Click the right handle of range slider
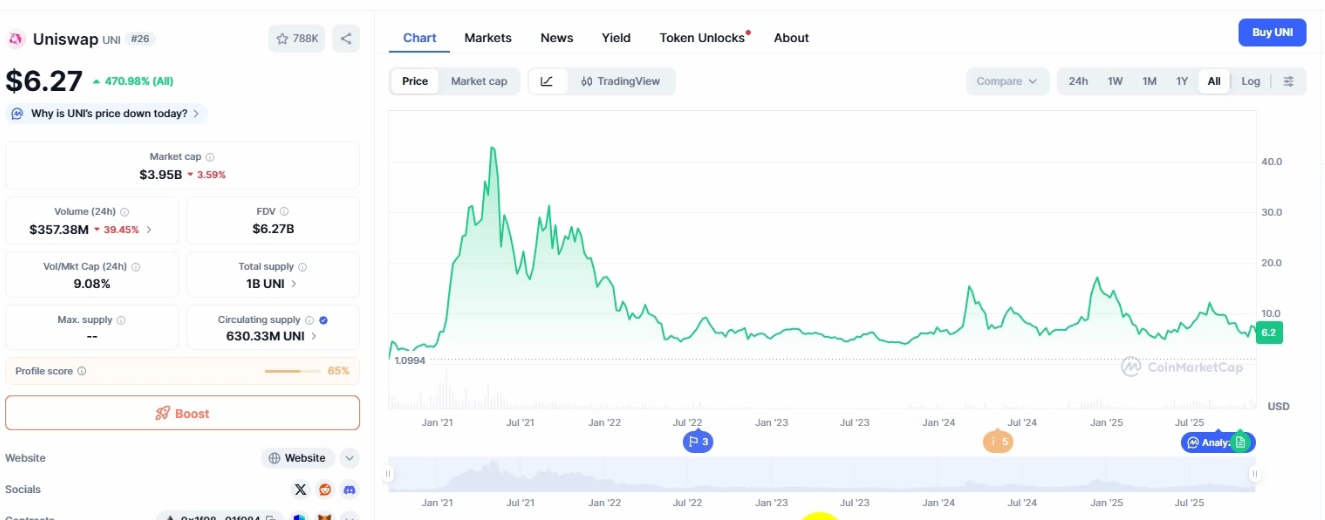This screenshot has height=520, width=1325. point(1254,475)
